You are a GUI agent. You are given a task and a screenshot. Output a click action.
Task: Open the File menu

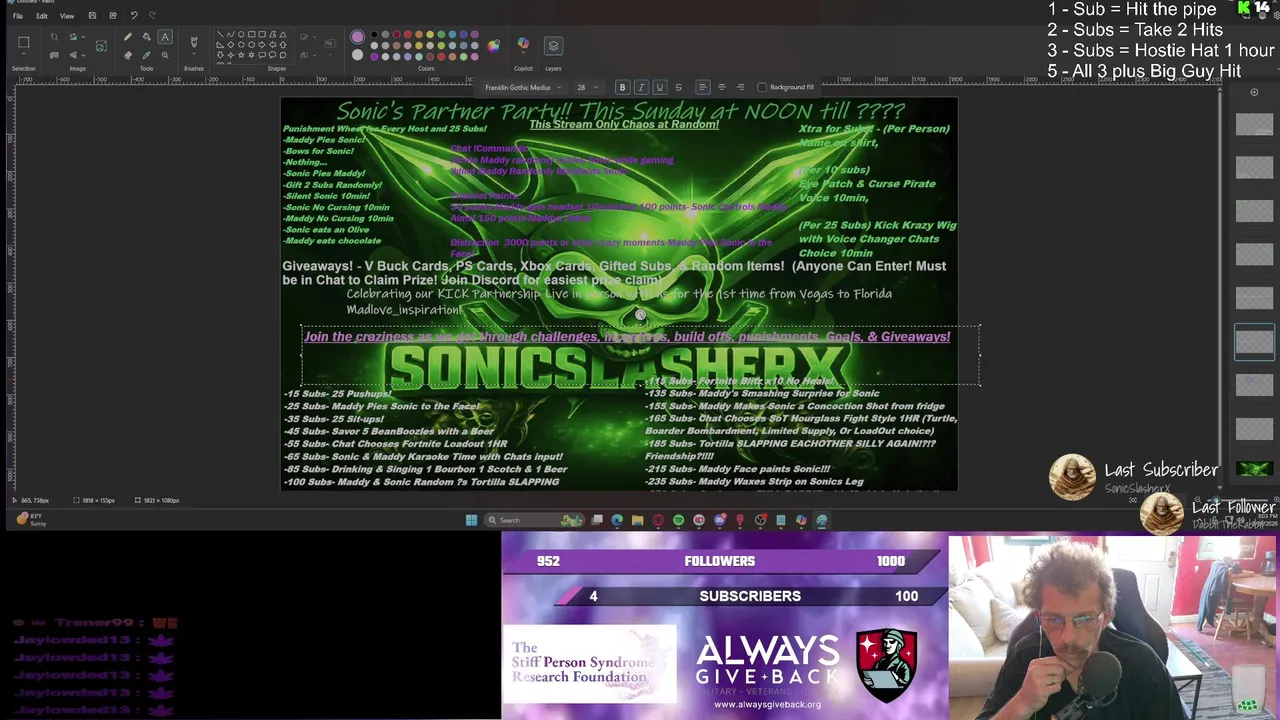point(18,16)
